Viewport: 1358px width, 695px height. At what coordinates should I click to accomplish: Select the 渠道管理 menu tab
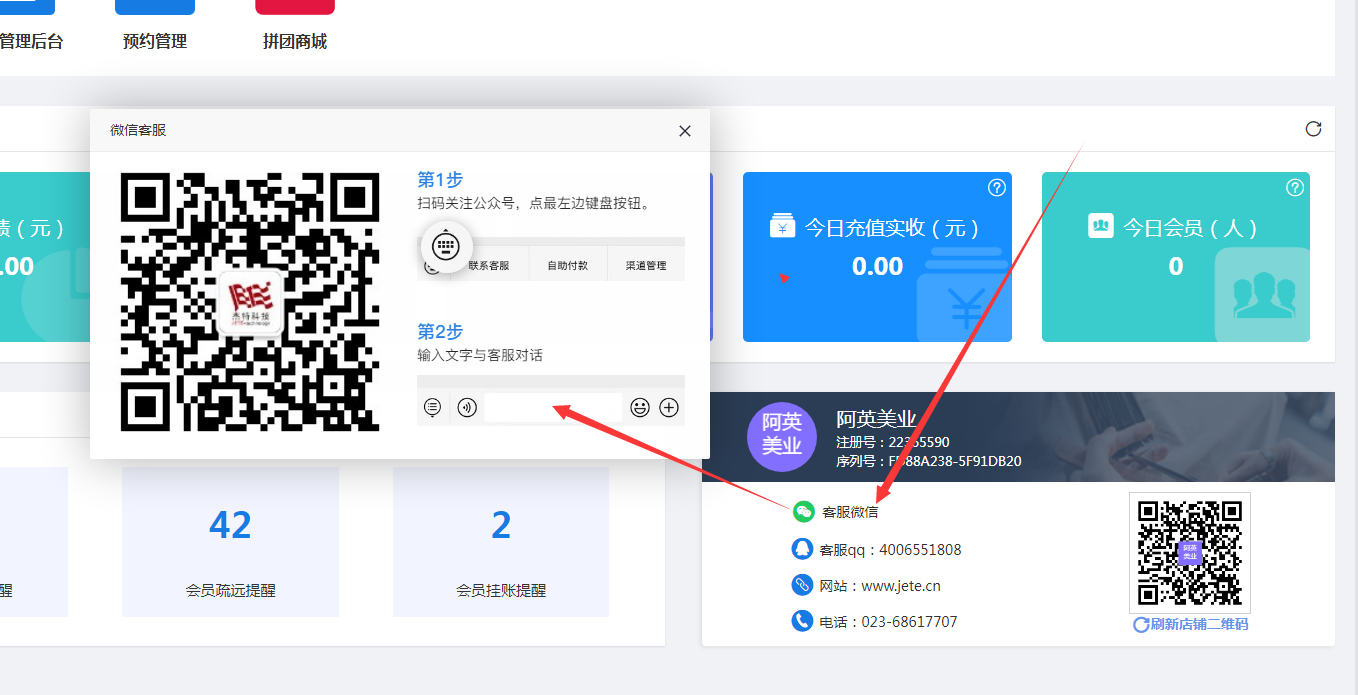(646, 266)
